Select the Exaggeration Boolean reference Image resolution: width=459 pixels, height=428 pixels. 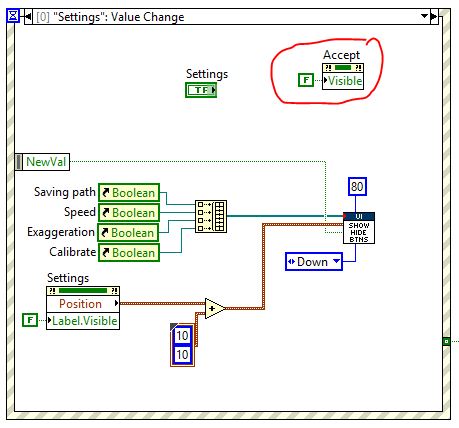[x=128, y=233]
